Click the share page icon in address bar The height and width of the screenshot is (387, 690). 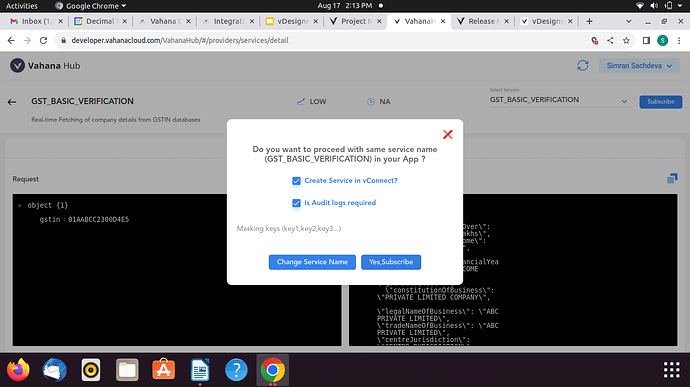[610, 41]
